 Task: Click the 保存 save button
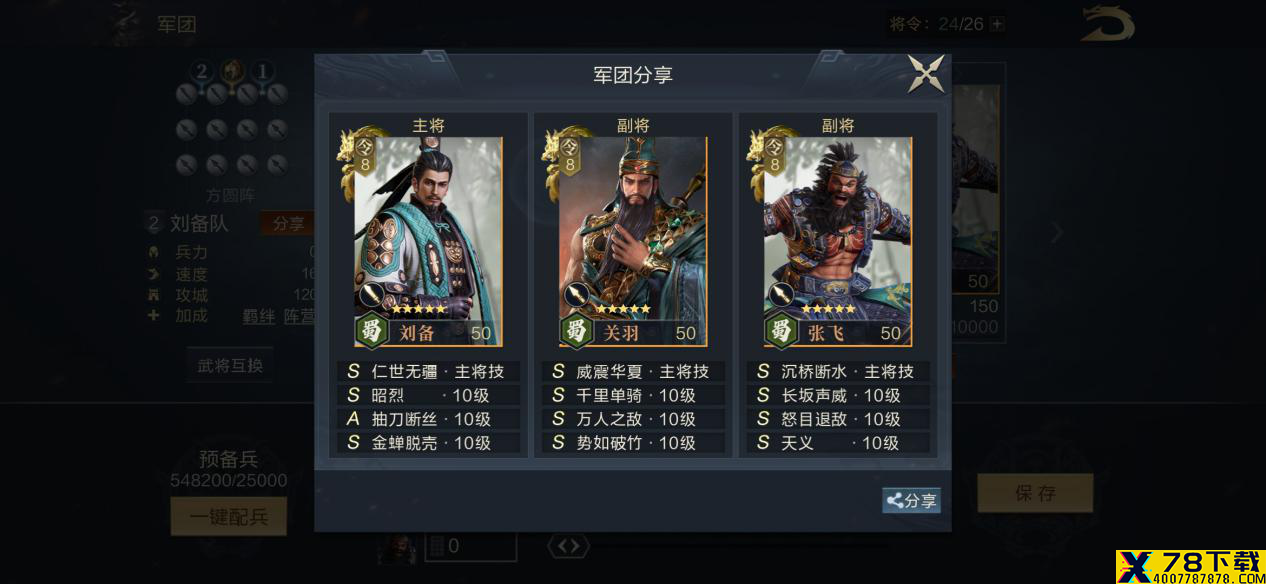[x=1035, y=493]
